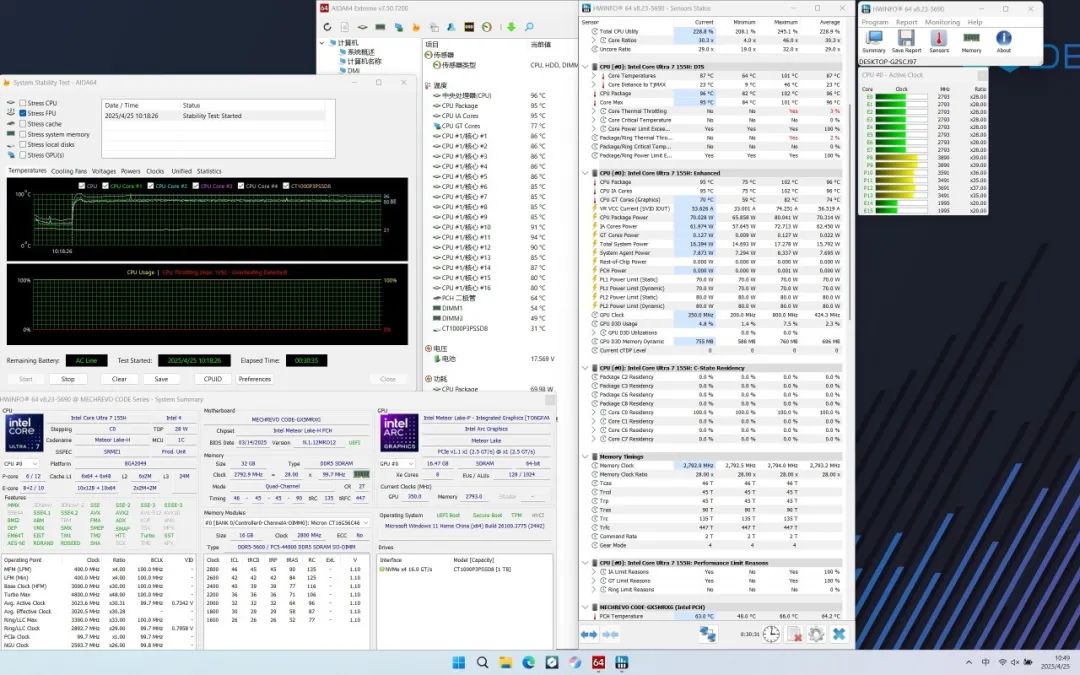The image size is (1080, 675).
Task: Click AIDA64 icon in Windows taskbar
Action: [599, 663]
